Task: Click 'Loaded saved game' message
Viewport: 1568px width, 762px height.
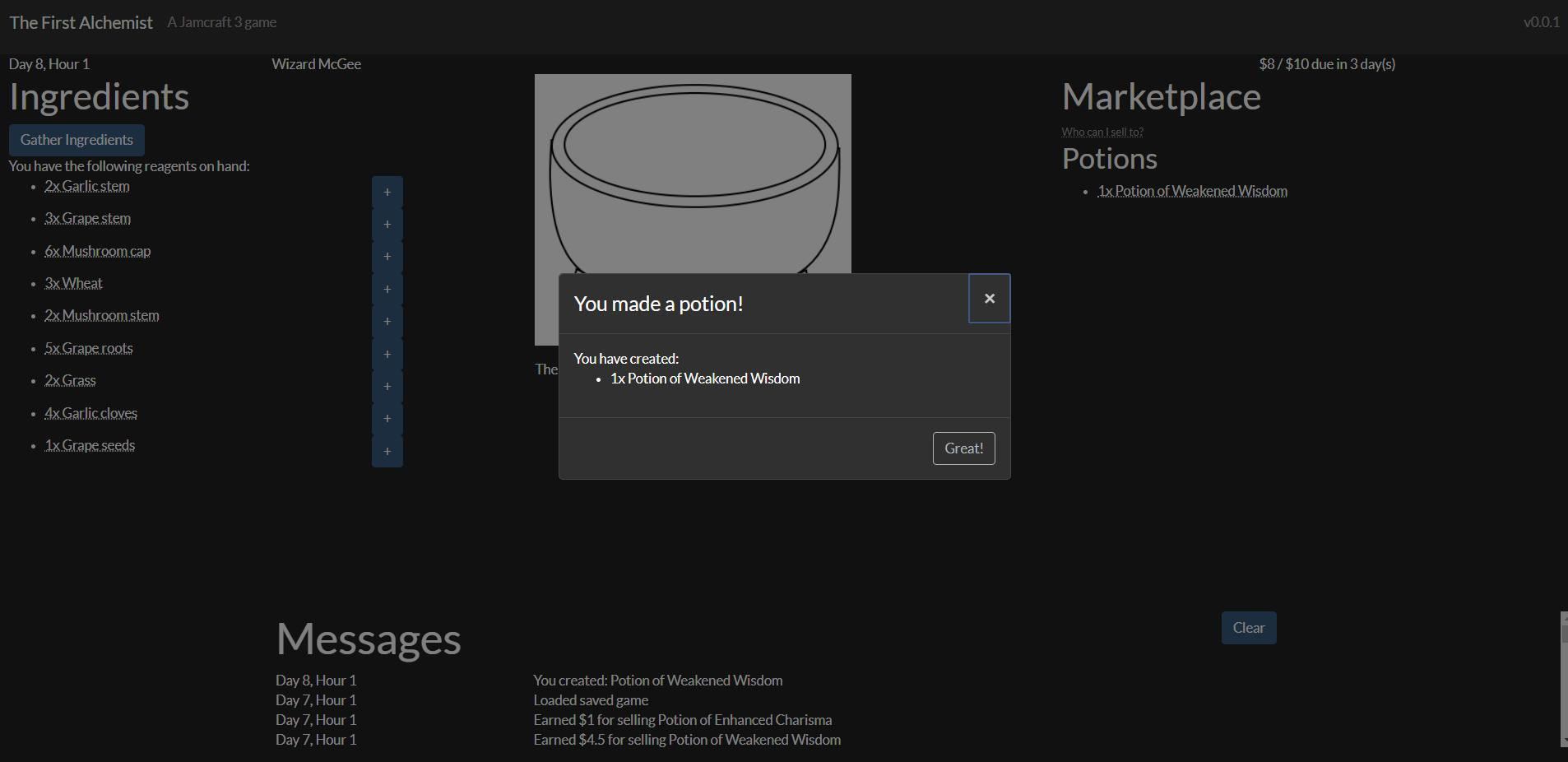Action: tap(591, 700)
